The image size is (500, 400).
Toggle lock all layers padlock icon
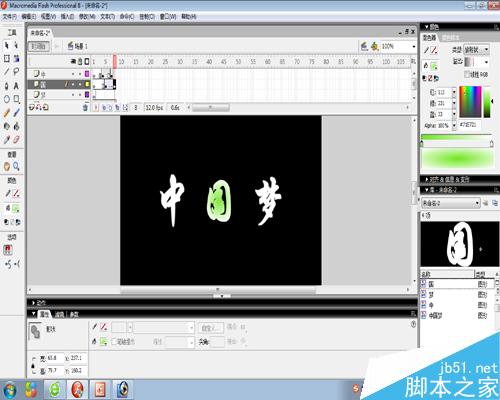(80, 62)
